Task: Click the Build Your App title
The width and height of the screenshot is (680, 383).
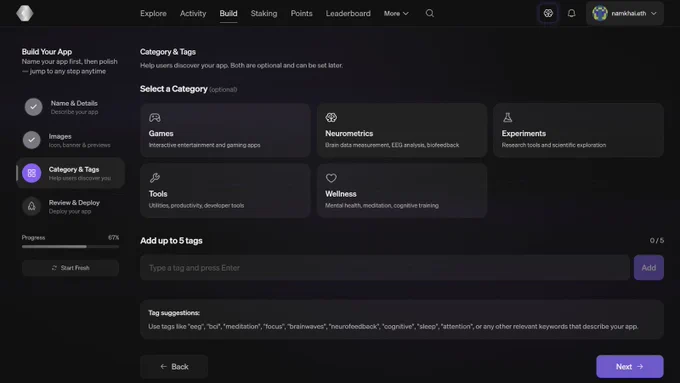Action: (x=47, y=52)
